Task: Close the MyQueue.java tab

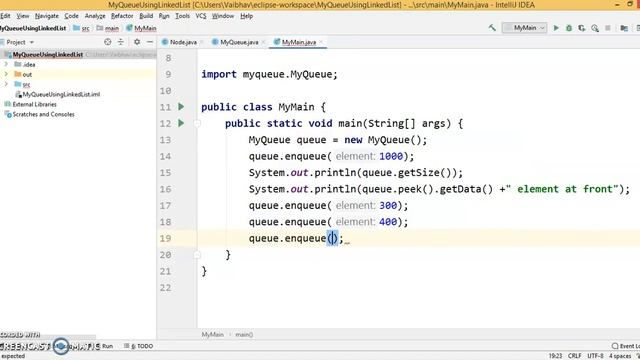Action: click(263, 42)
